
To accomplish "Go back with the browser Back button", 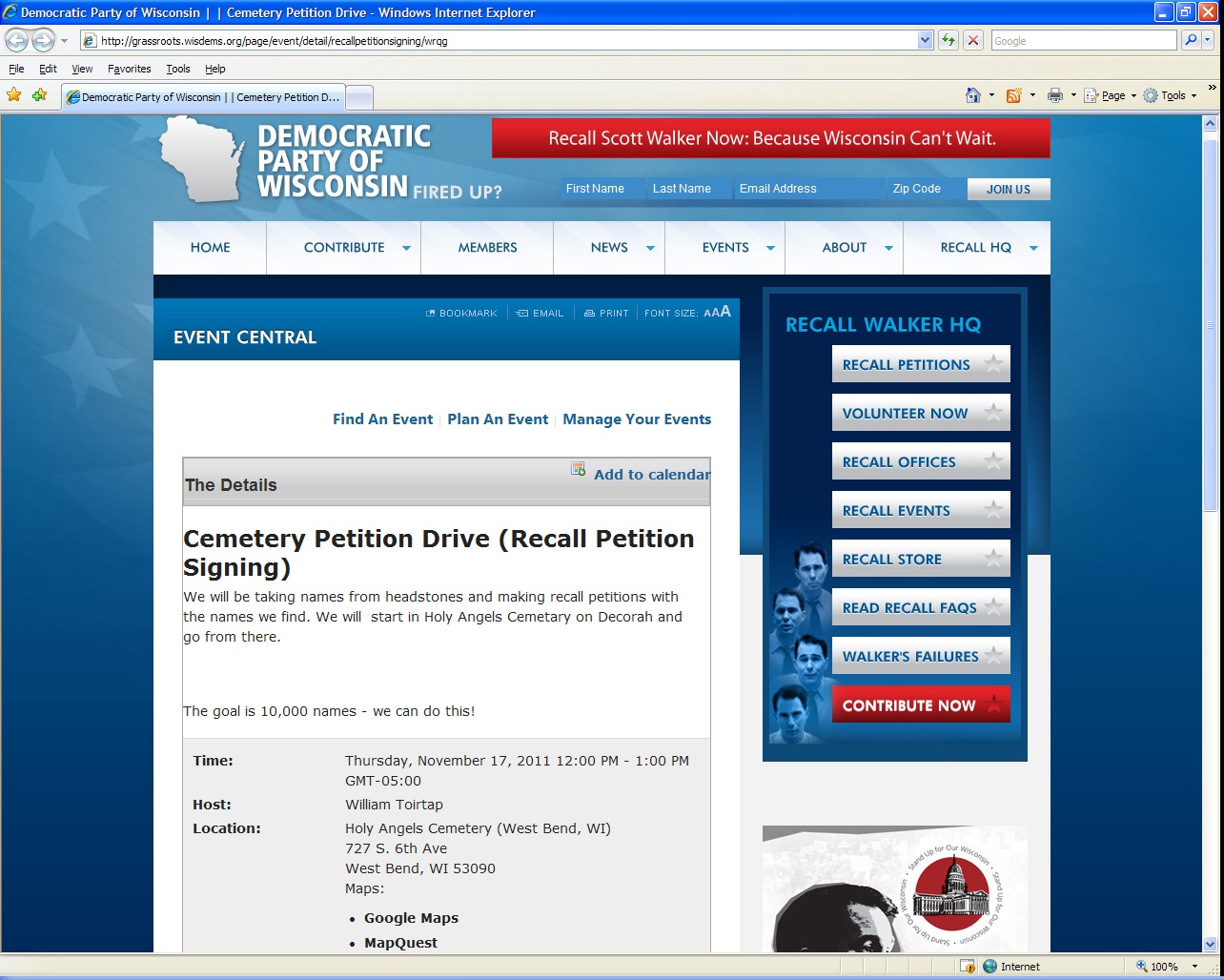I will pos(17,41).
